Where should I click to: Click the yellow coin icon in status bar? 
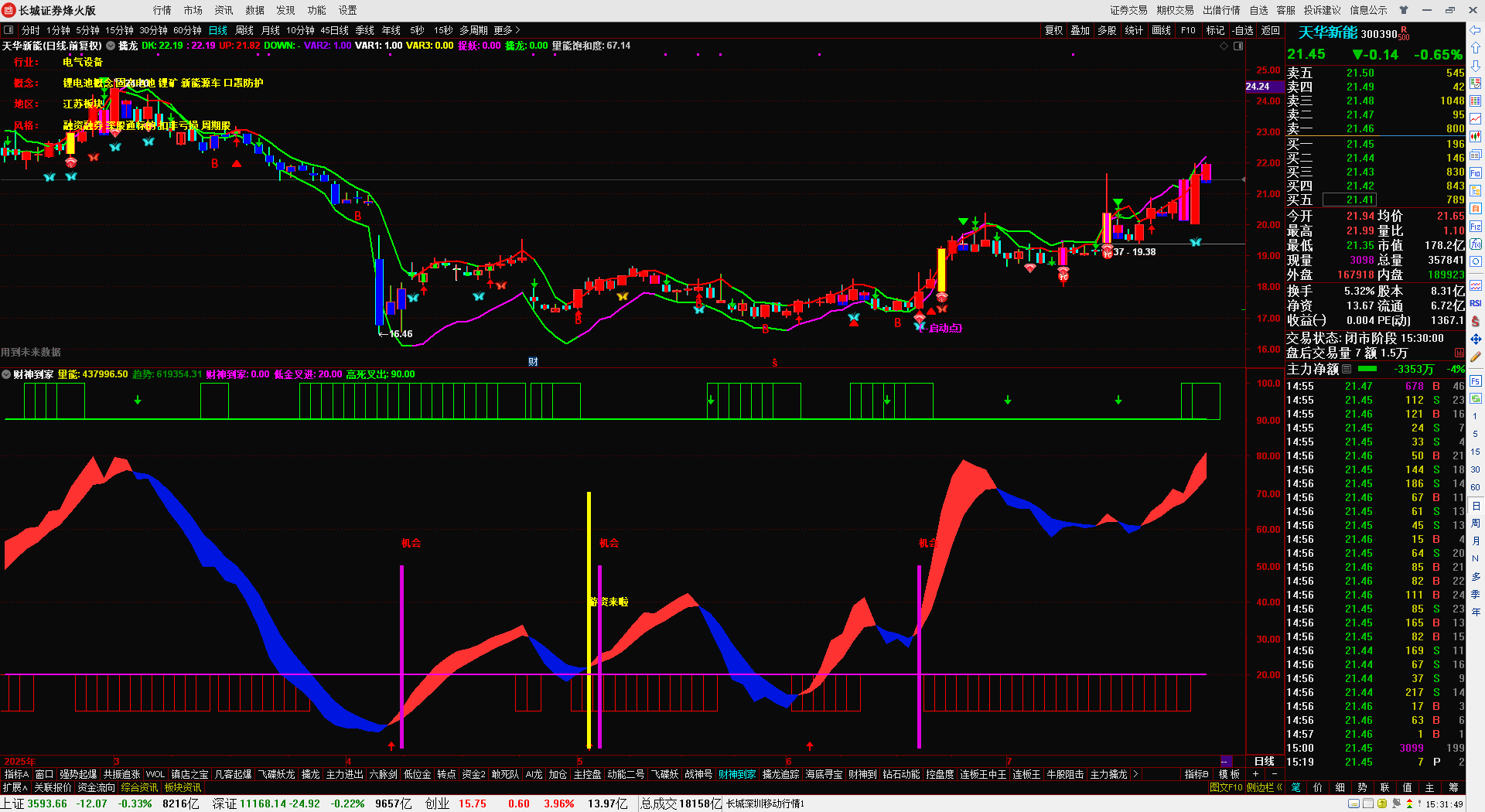[1382, 803]
